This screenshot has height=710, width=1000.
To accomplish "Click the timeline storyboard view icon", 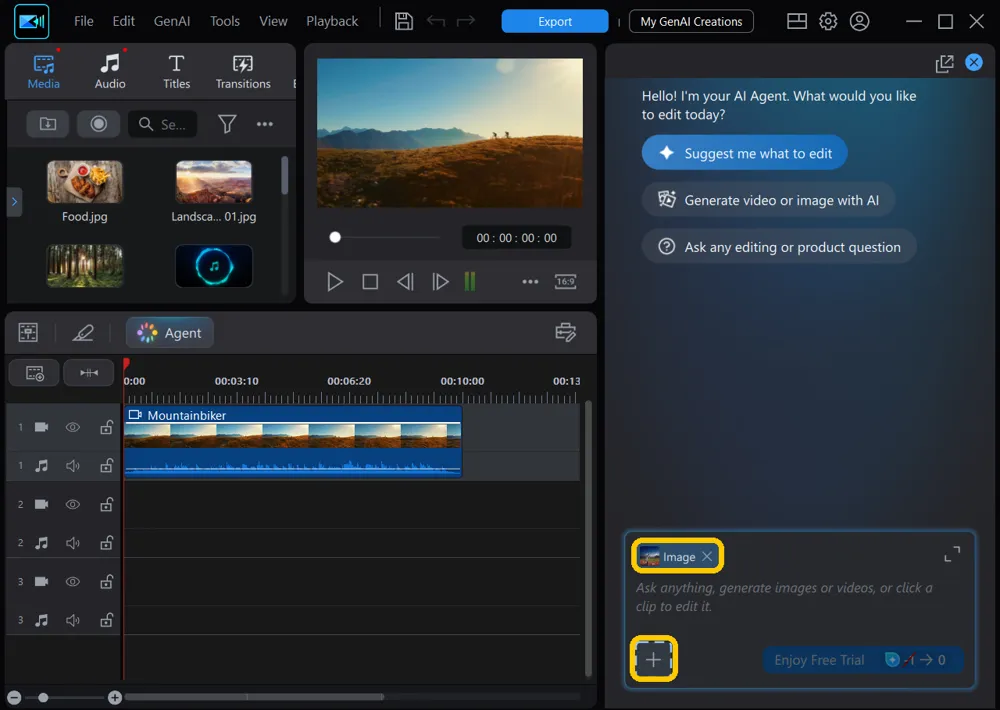I will coord(28,332).
